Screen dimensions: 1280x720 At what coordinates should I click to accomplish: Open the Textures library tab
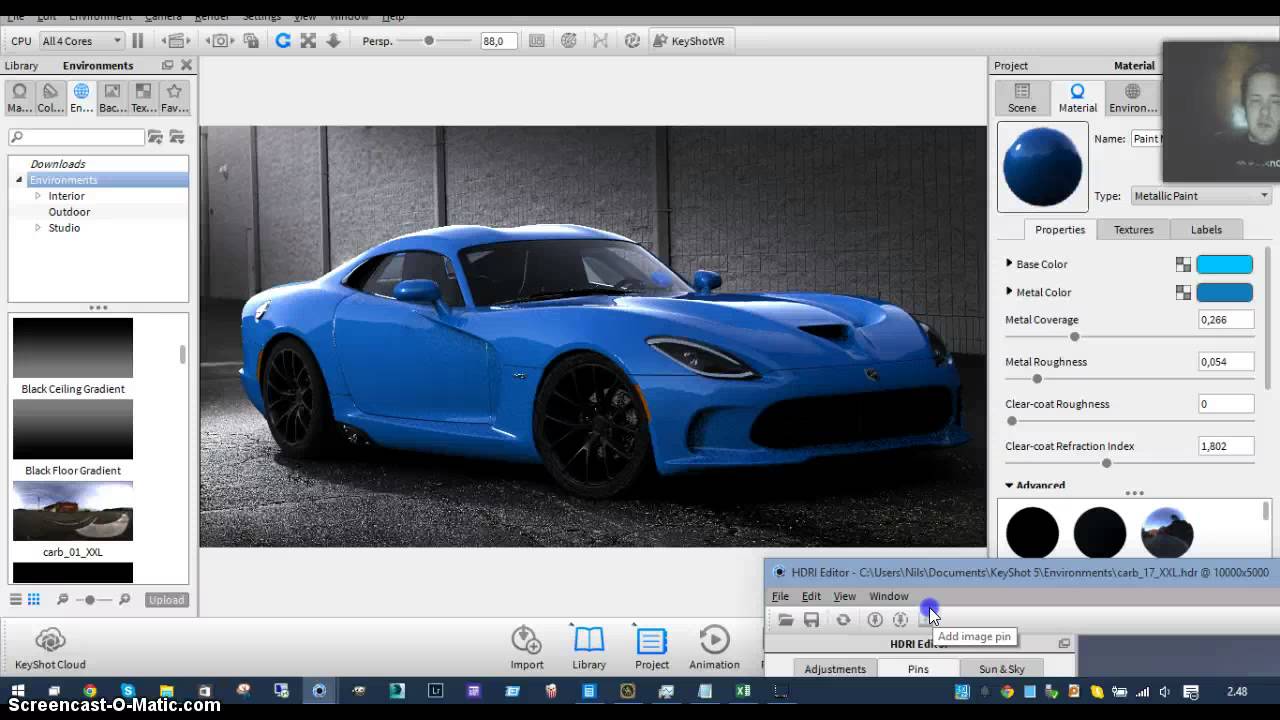point(143,98)
